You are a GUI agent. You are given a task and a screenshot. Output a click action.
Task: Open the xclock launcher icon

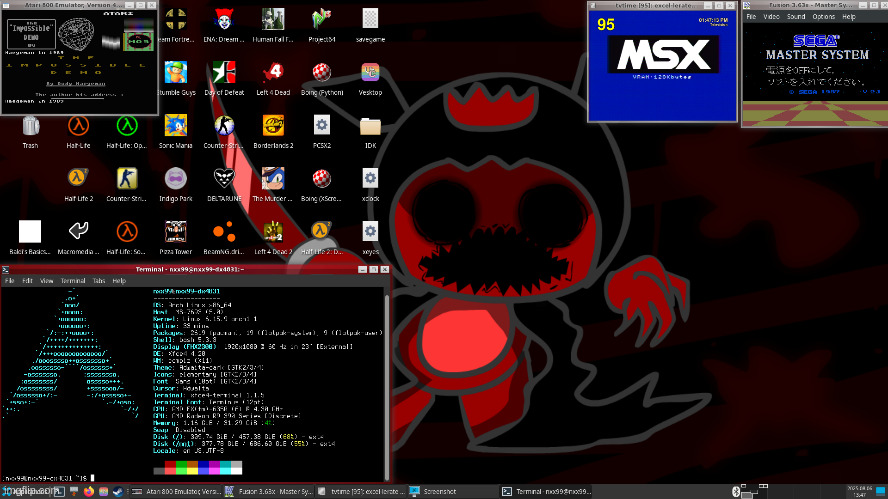pyautogui.click(x=370, y=179)
